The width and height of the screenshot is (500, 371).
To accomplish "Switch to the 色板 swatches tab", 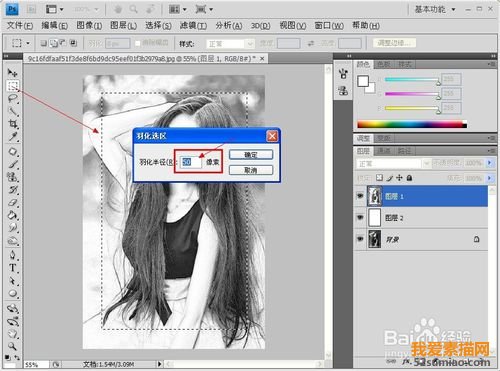I will click(x=384, y=64).
